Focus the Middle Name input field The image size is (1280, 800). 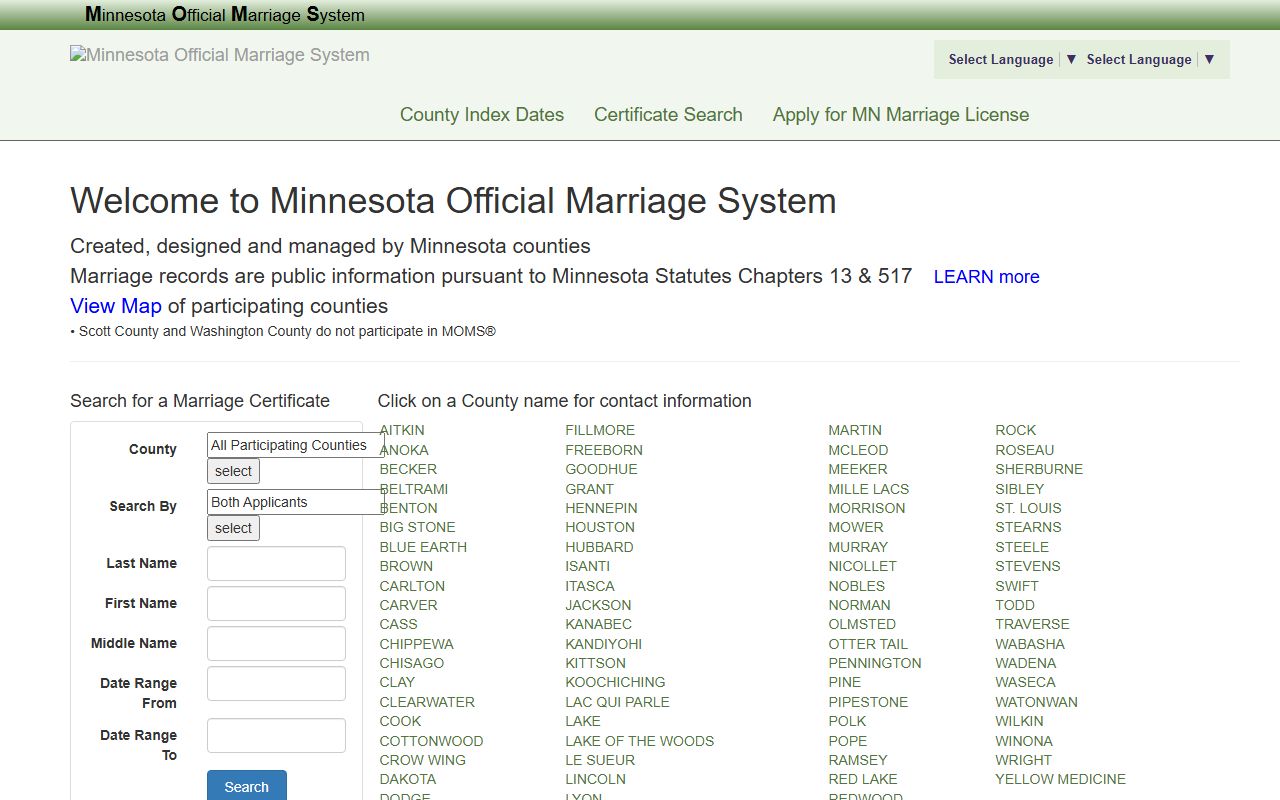pyautogui.click(x=276, y=643)
